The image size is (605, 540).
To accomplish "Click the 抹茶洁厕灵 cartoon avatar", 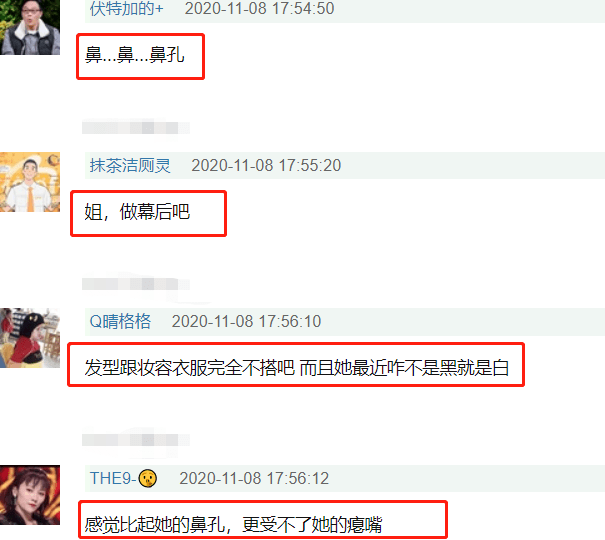I will point(30,182).
